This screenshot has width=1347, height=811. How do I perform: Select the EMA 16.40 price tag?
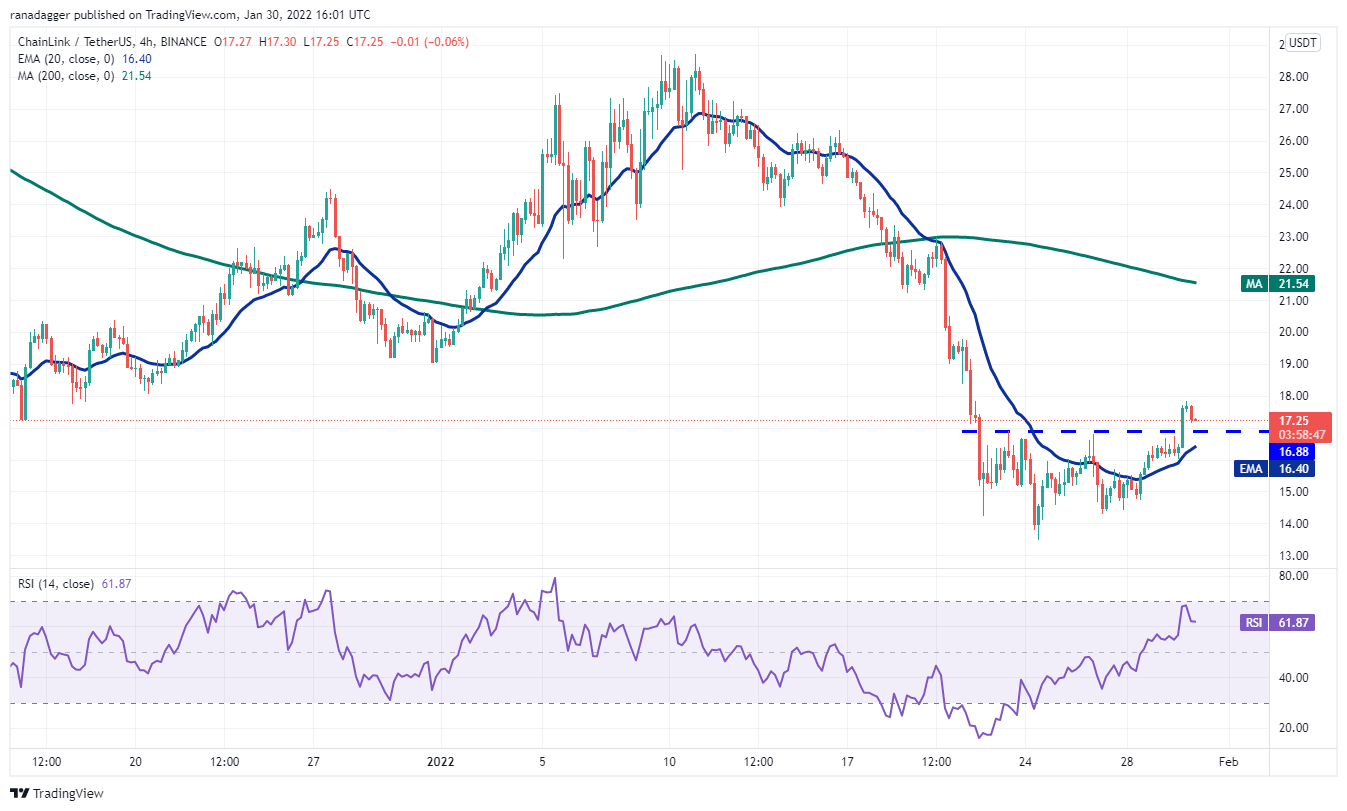[x=1278, y=468]
